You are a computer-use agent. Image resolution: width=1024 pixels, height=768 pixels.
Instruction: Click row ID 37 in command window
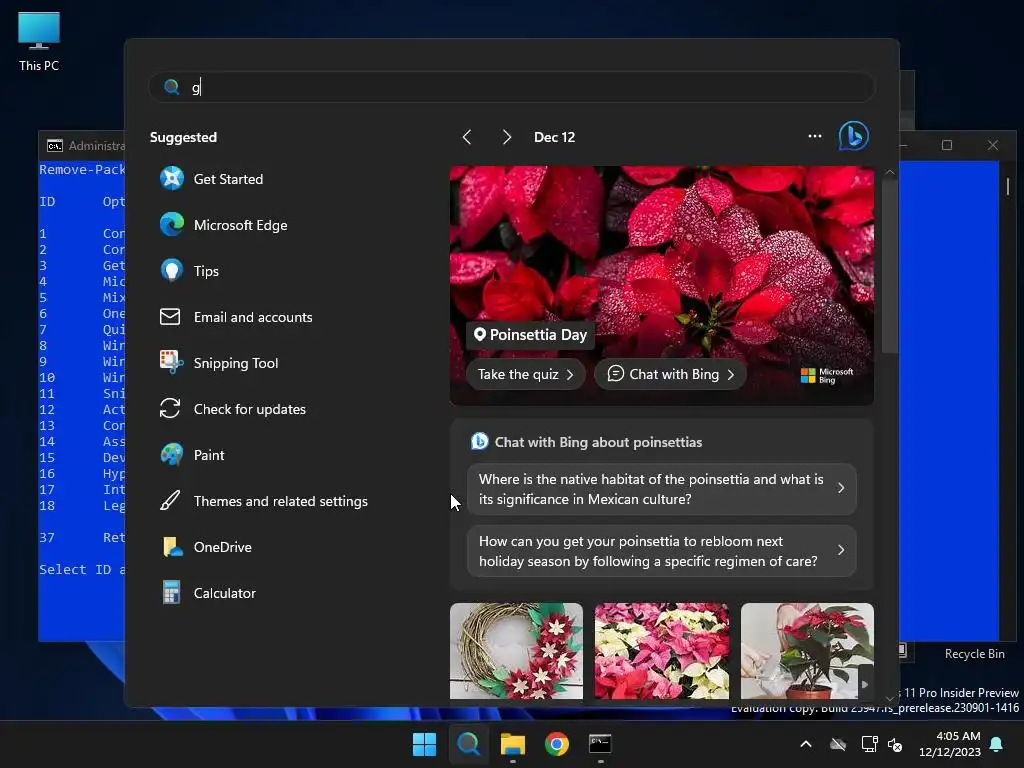47,537
